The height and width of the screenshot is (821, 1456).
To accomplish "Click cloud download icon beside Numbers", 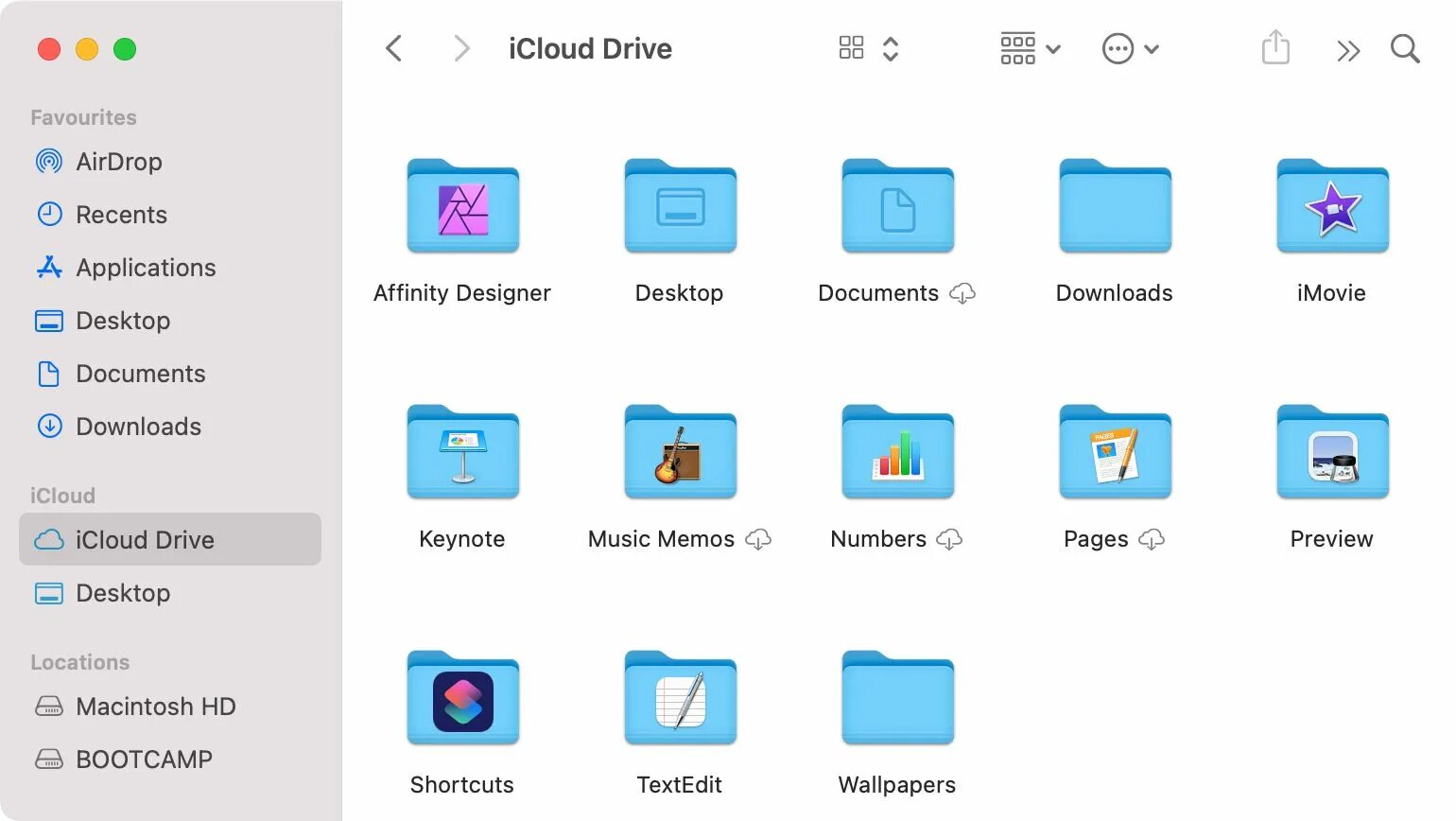I will 949,540.
